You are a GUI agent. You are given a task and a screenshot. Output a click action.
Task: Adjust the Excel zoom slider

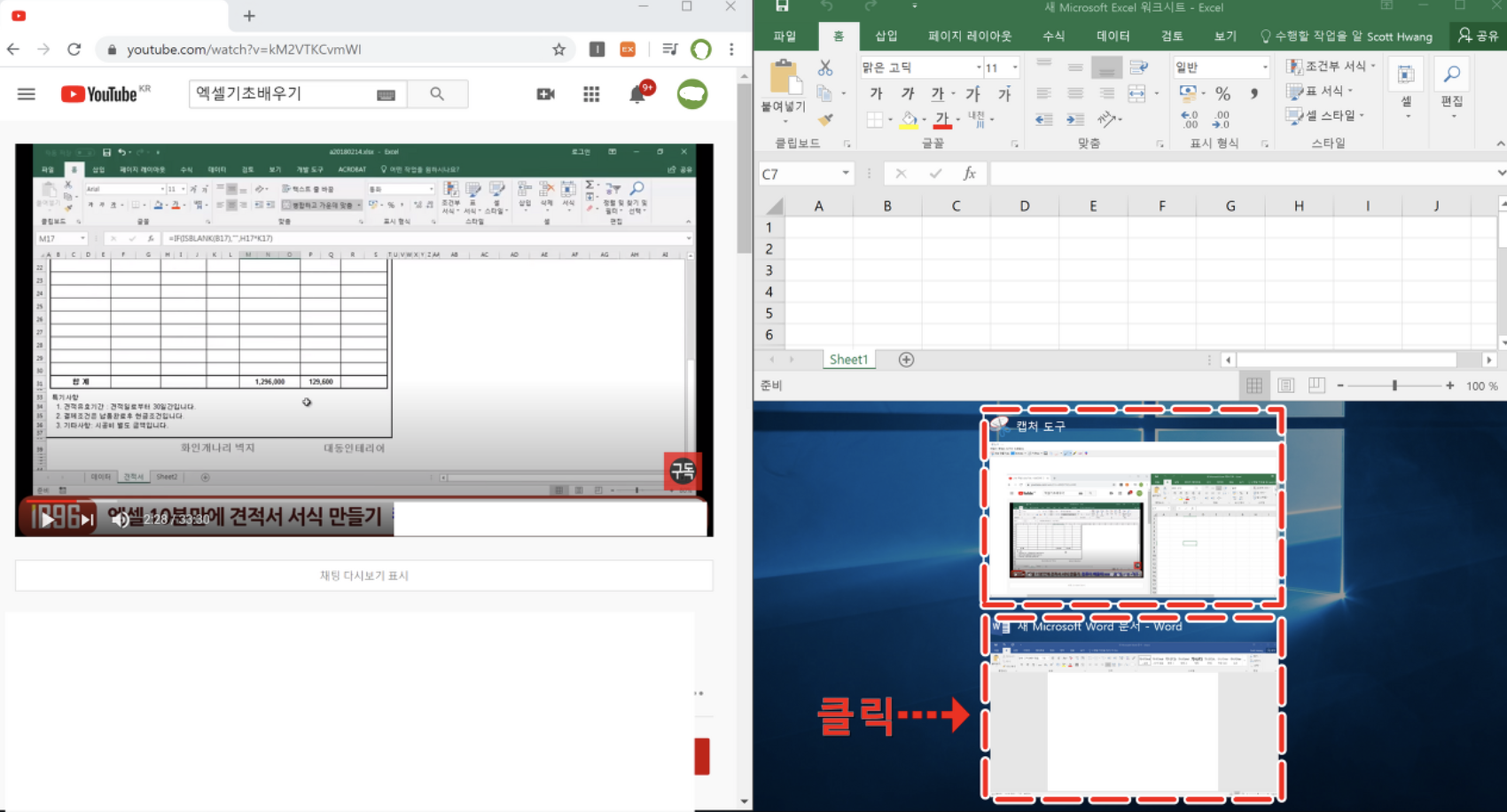1394,386
